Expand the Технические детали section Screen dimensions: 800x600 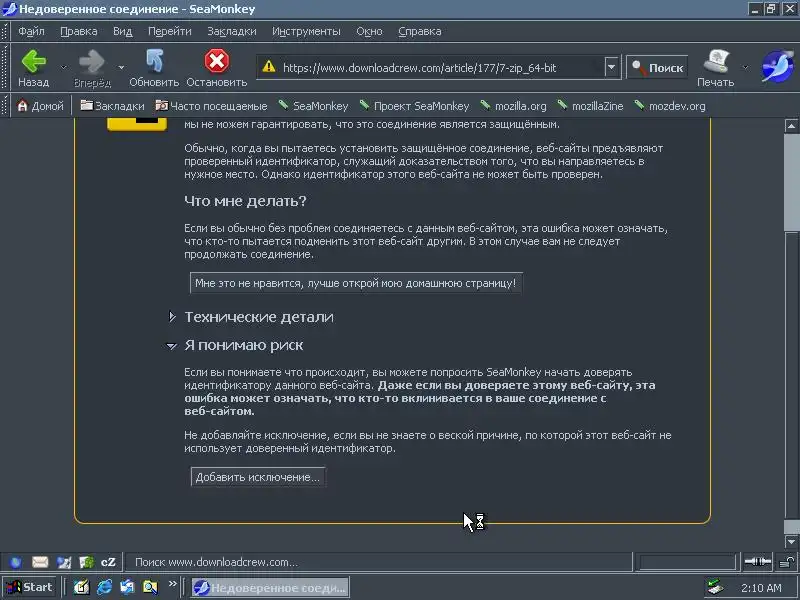tap(172, 317)
